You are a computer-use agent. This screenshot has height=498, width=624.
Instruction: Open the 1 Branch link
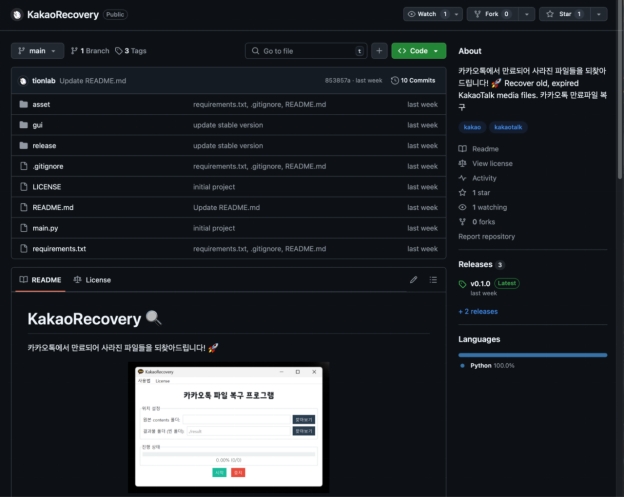[90, 50]
